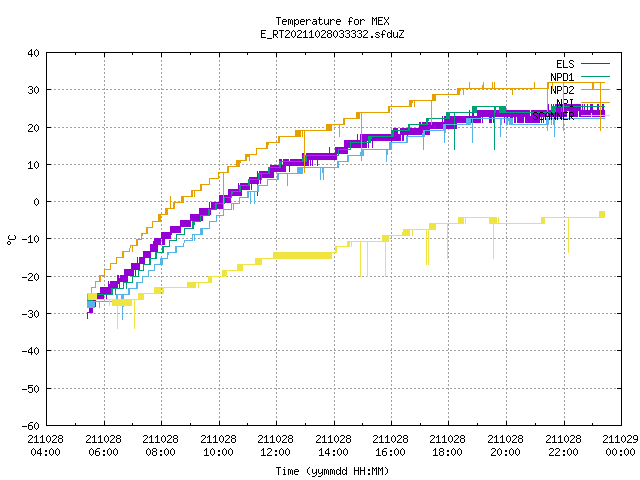Click the y-axis label 0
This screenshot has width=640, height=480.
(x=37, y=202)
